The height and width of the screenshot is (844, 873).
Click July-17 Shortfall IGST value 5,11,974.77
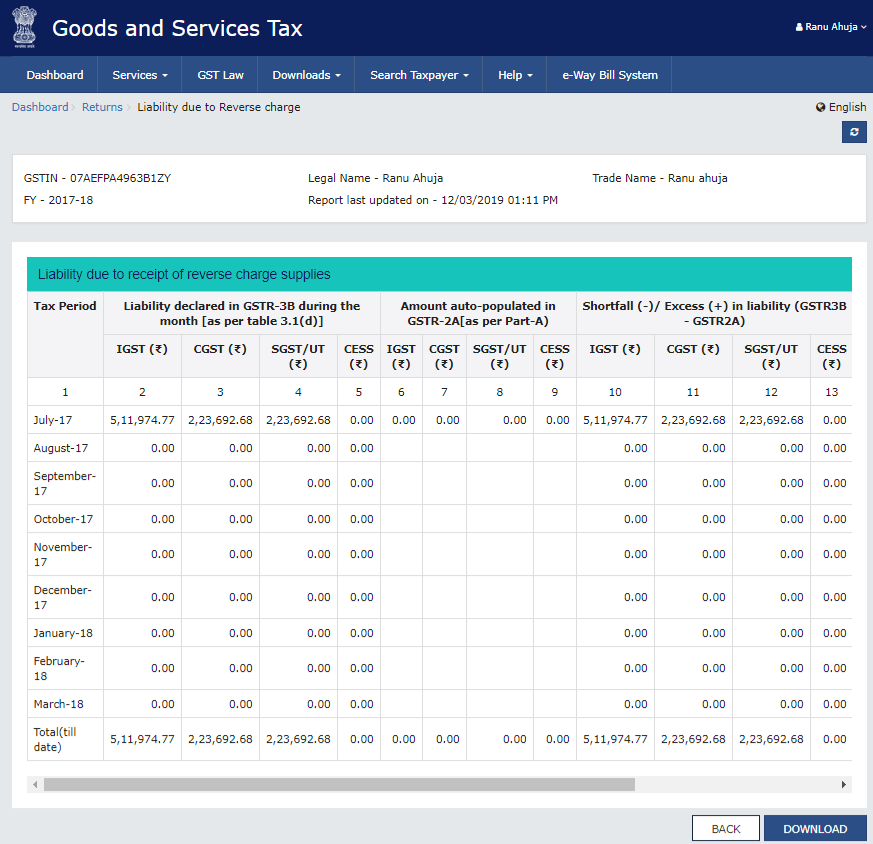615,420
